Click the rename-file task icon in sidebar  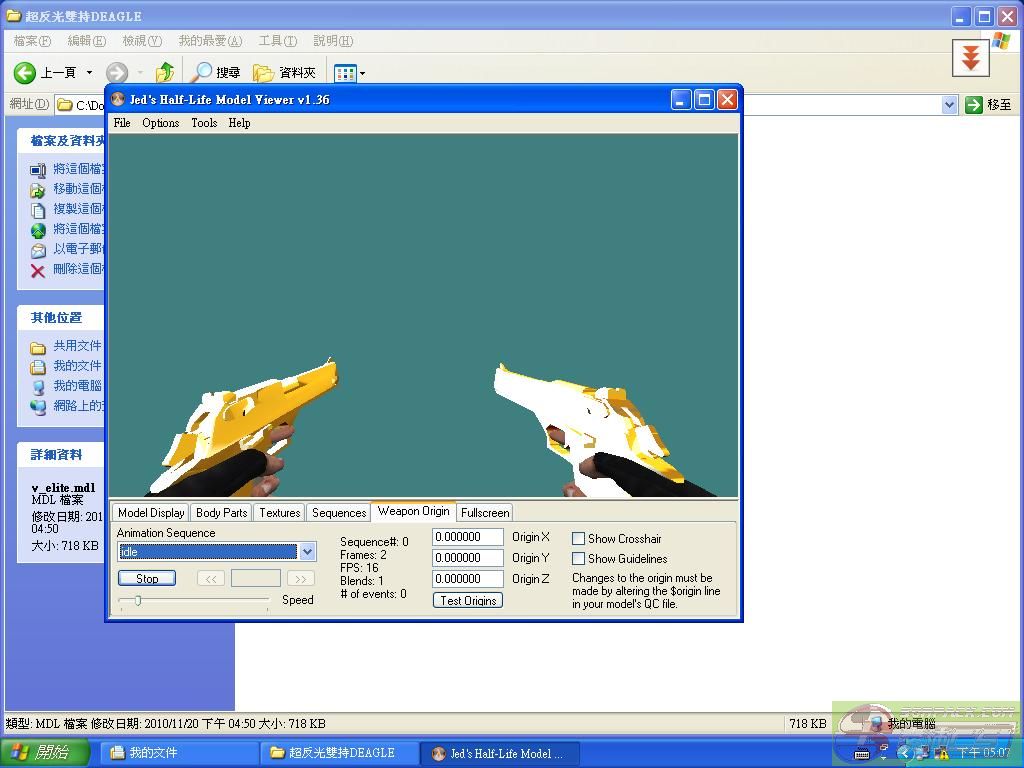tap(38, 170)
